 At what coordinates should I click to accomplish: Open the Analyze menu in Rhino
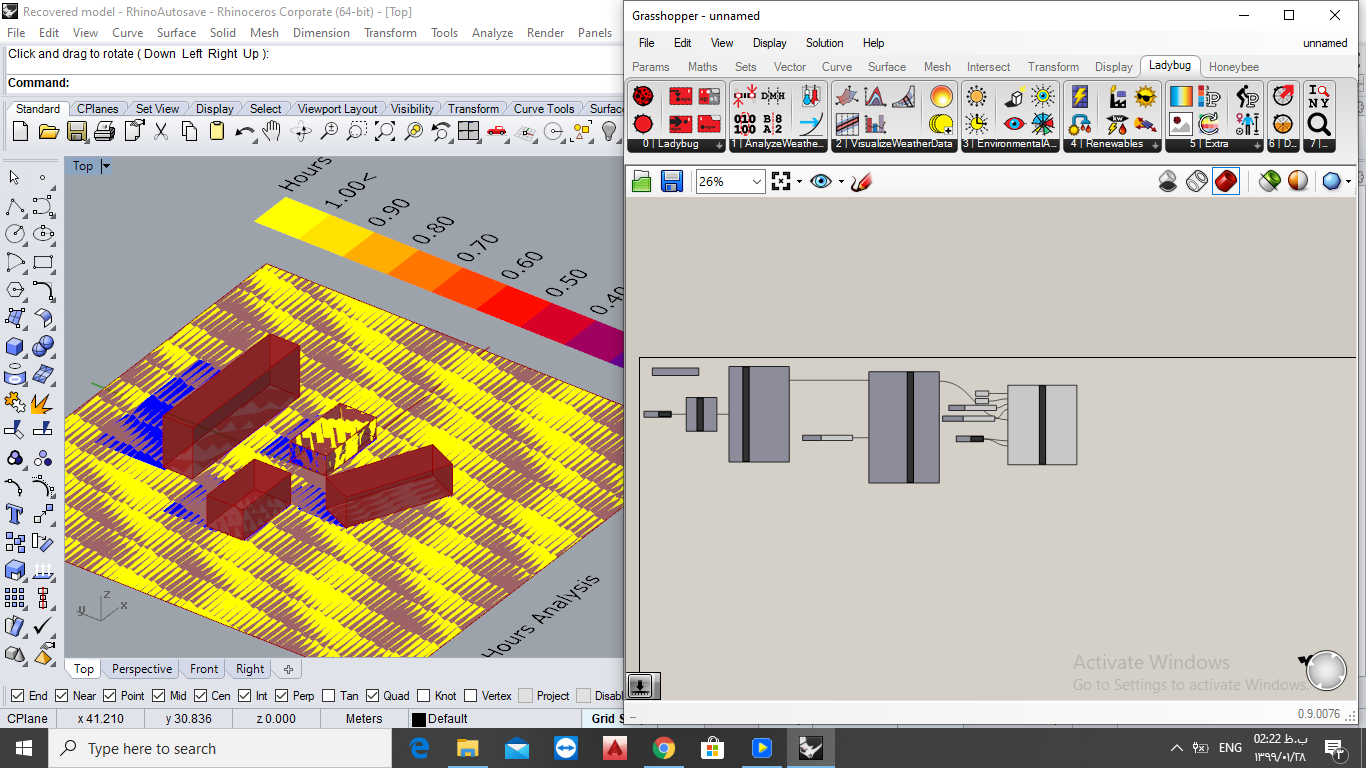click(x=492, y=33)
